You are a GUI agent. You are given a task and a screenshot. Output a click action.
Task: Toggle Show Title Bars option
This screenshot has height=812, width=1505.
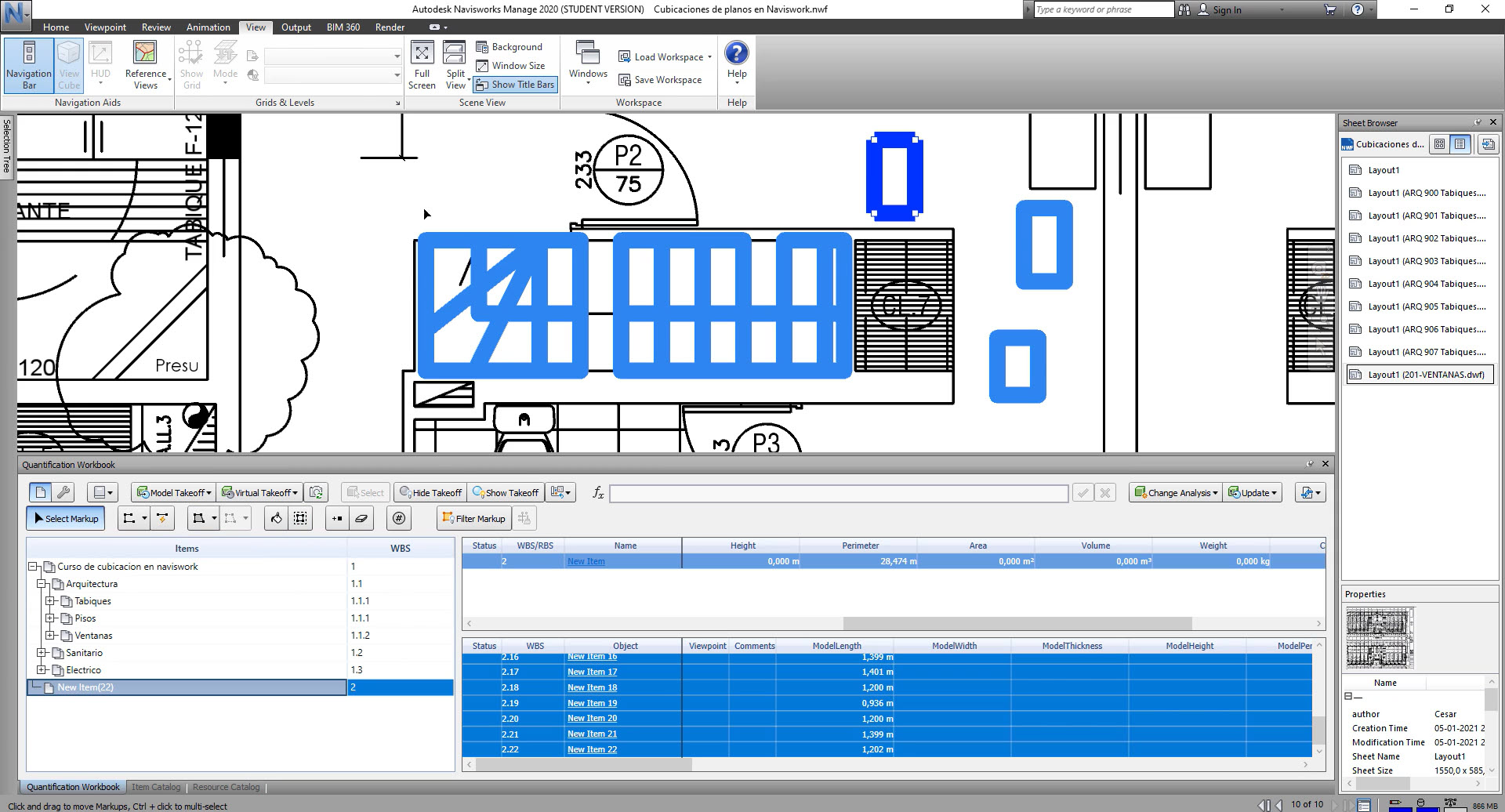click(x=515, y=85)
